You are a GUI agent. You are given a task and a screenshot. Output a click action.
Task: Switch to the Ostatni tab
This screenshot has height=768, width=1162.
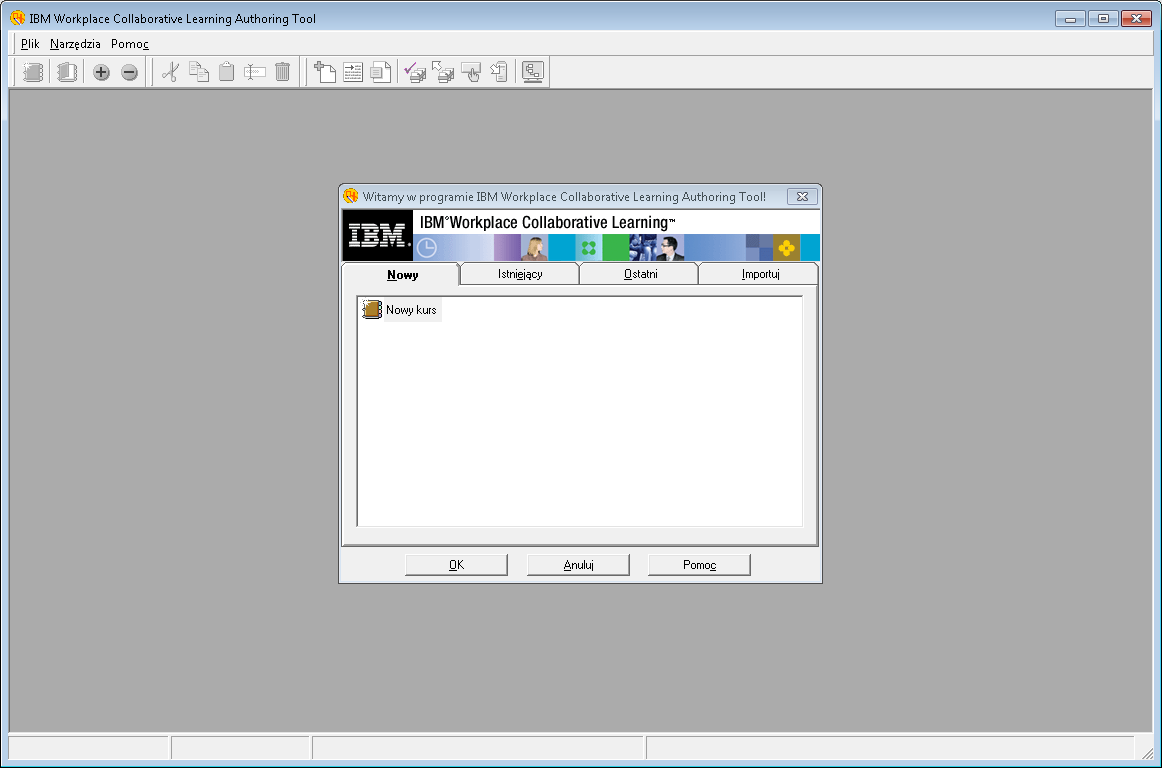pyautogui.click(x=640, y=274)
